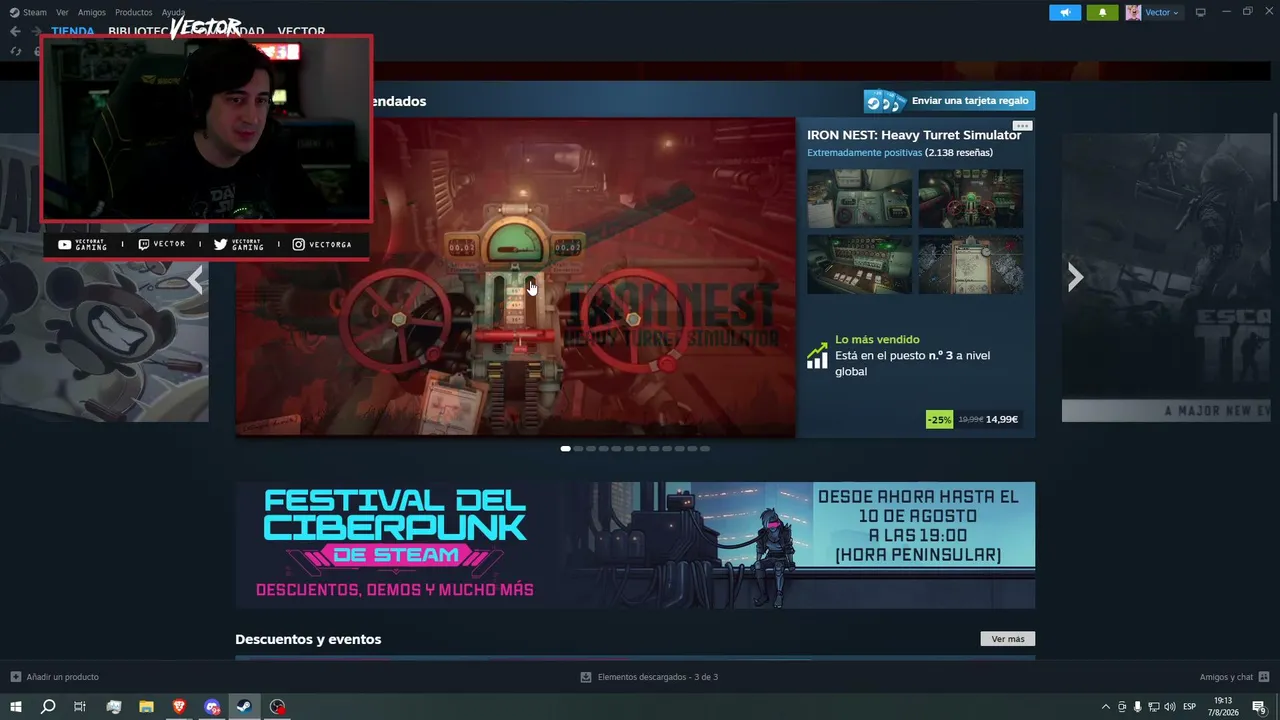Image resolution: width=1280 pixels, height=720 pixels.
Task: Open the Festival del Ciberpunk de Steam banner
Action: coord(635,545)
